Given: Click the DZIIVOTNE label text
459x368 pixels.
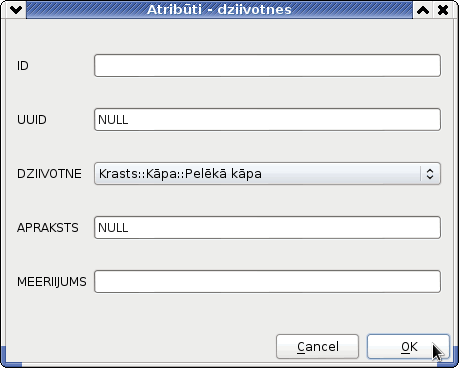Looking at the screenshot, I should [49, 174].
